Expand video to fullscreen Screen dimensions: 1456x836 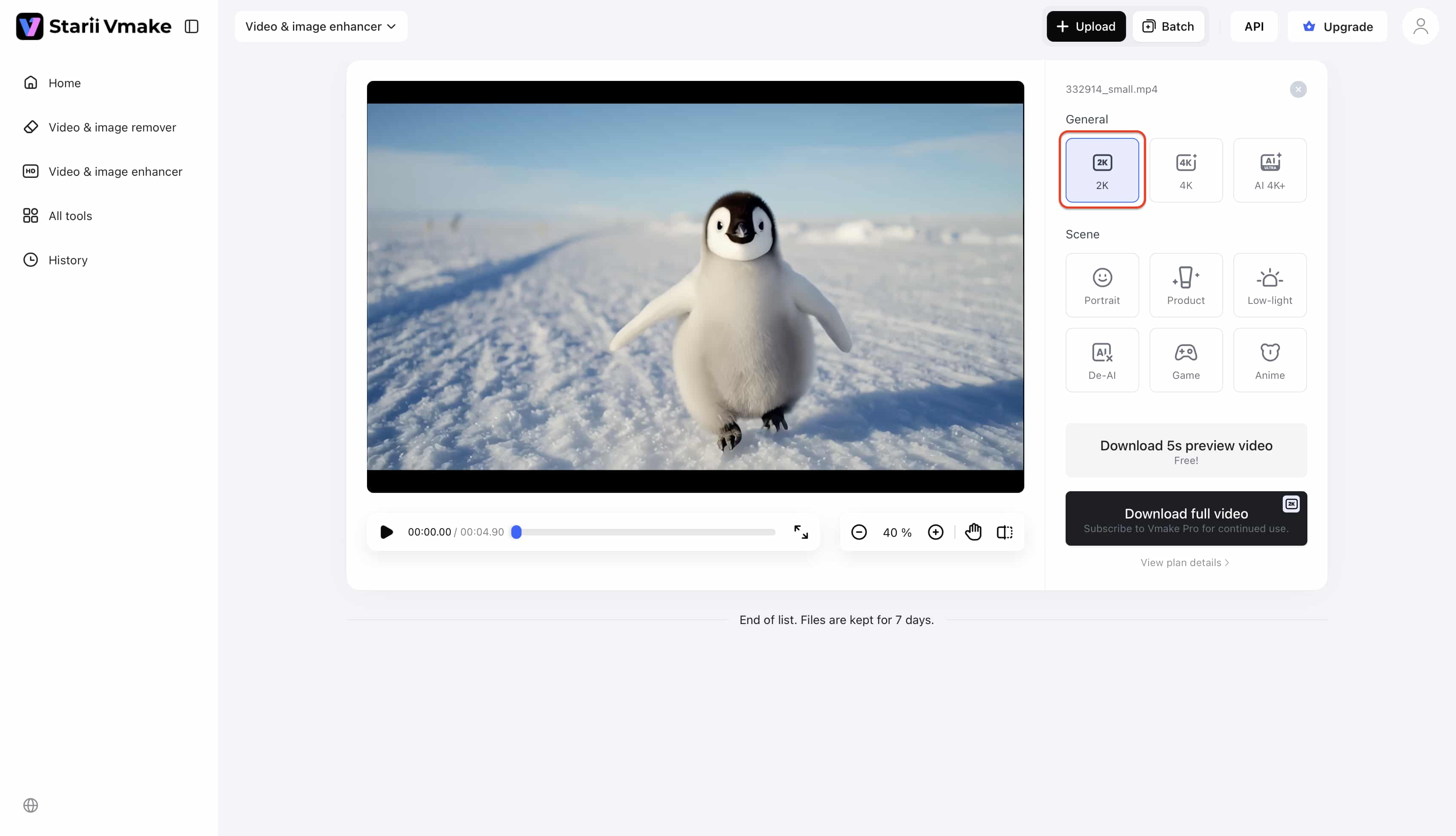pos(801,532)
